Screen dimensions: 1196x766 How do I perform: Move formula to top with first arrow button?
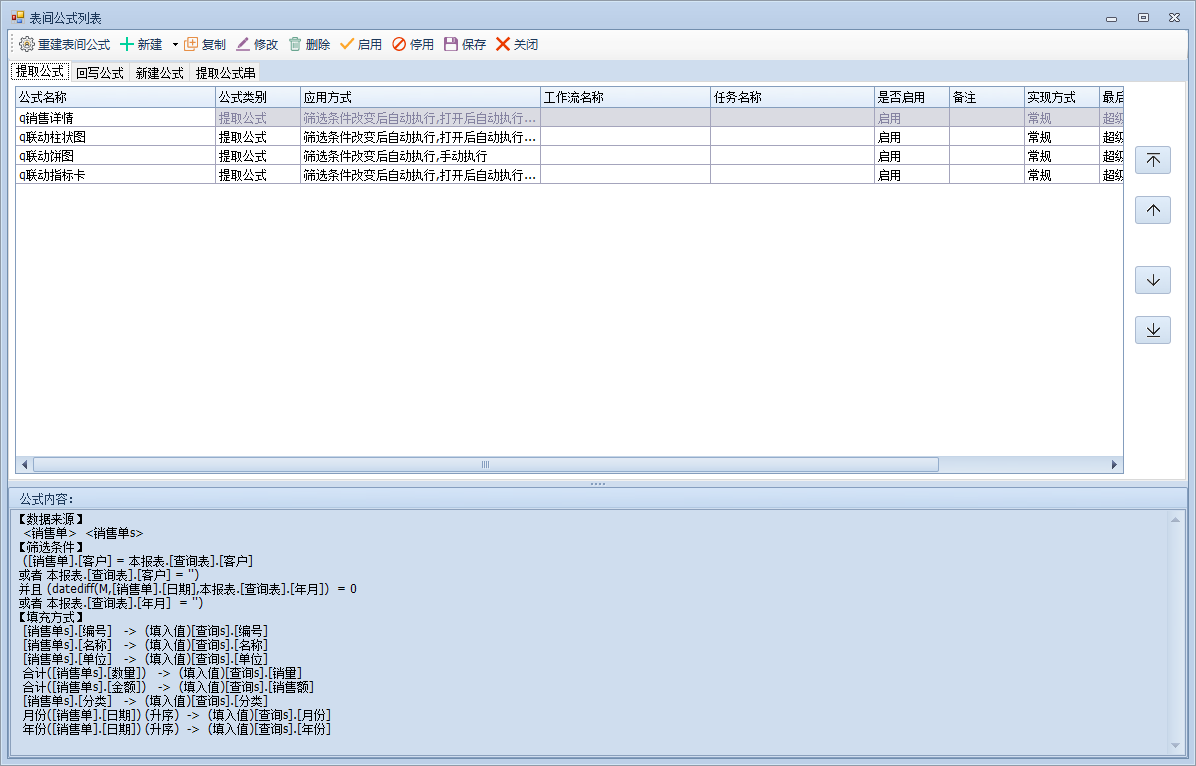(1152, 160)
